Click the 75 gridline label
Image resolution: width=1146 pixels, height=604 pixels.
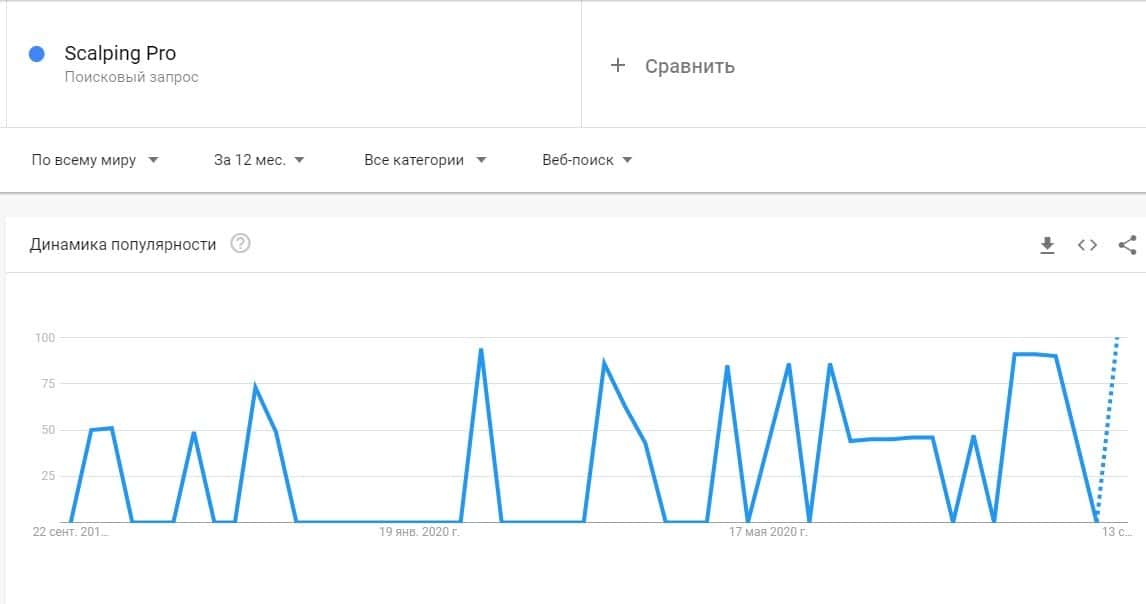[46, 384]
